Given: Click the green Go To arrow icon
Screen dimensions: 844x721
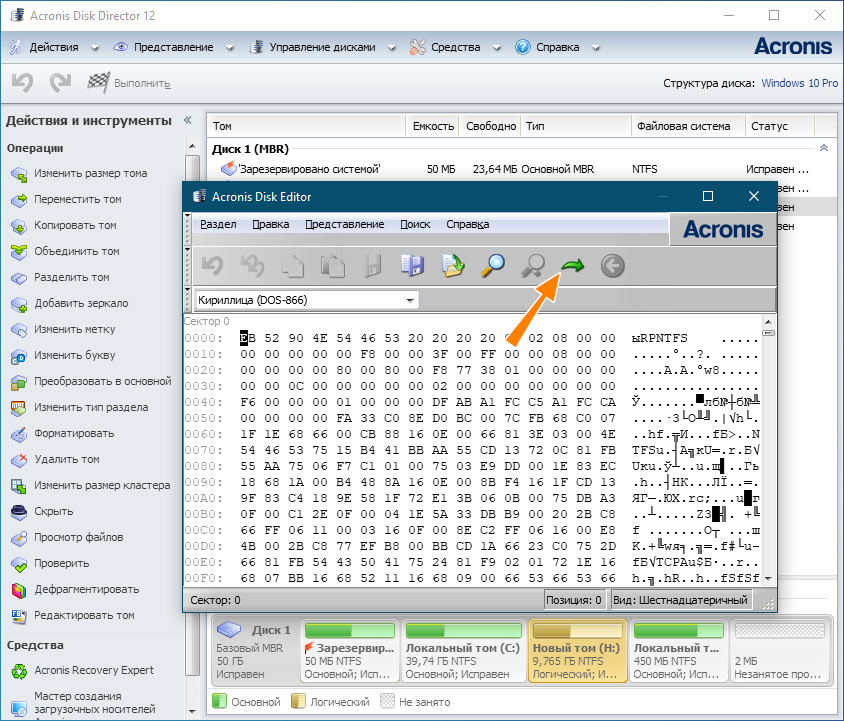Looking at the screenshot, I should coord(572,265).
